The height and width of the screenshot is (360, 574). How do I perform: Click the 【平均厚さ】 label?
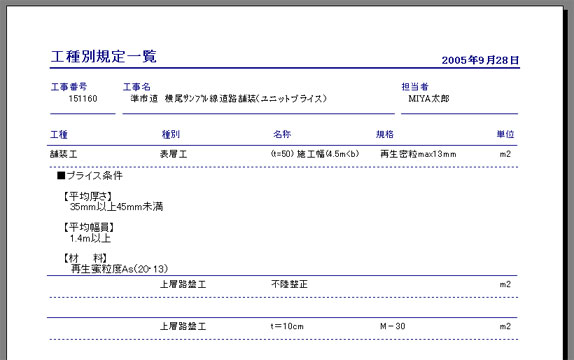tap(87, 197)
